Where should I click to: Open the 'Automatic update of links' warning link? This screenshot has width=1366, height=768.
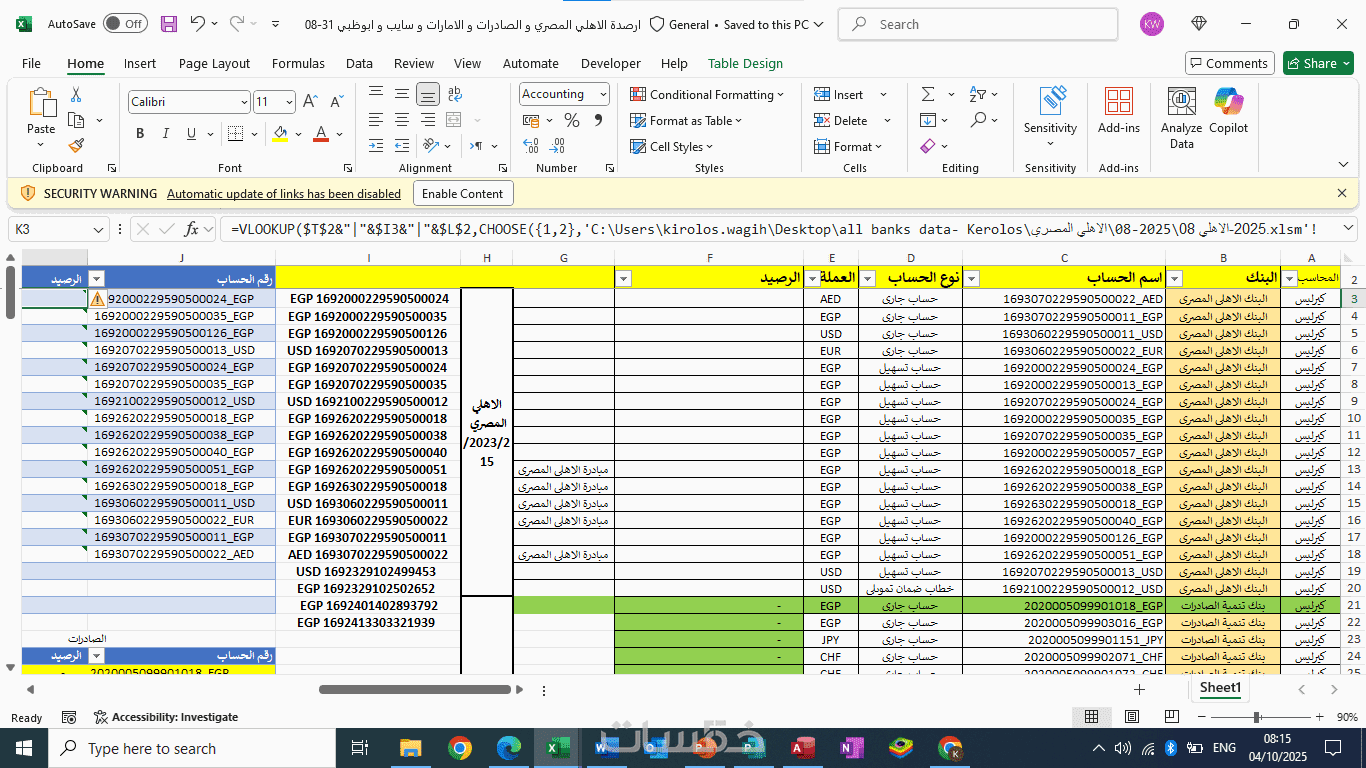point(284,194)
